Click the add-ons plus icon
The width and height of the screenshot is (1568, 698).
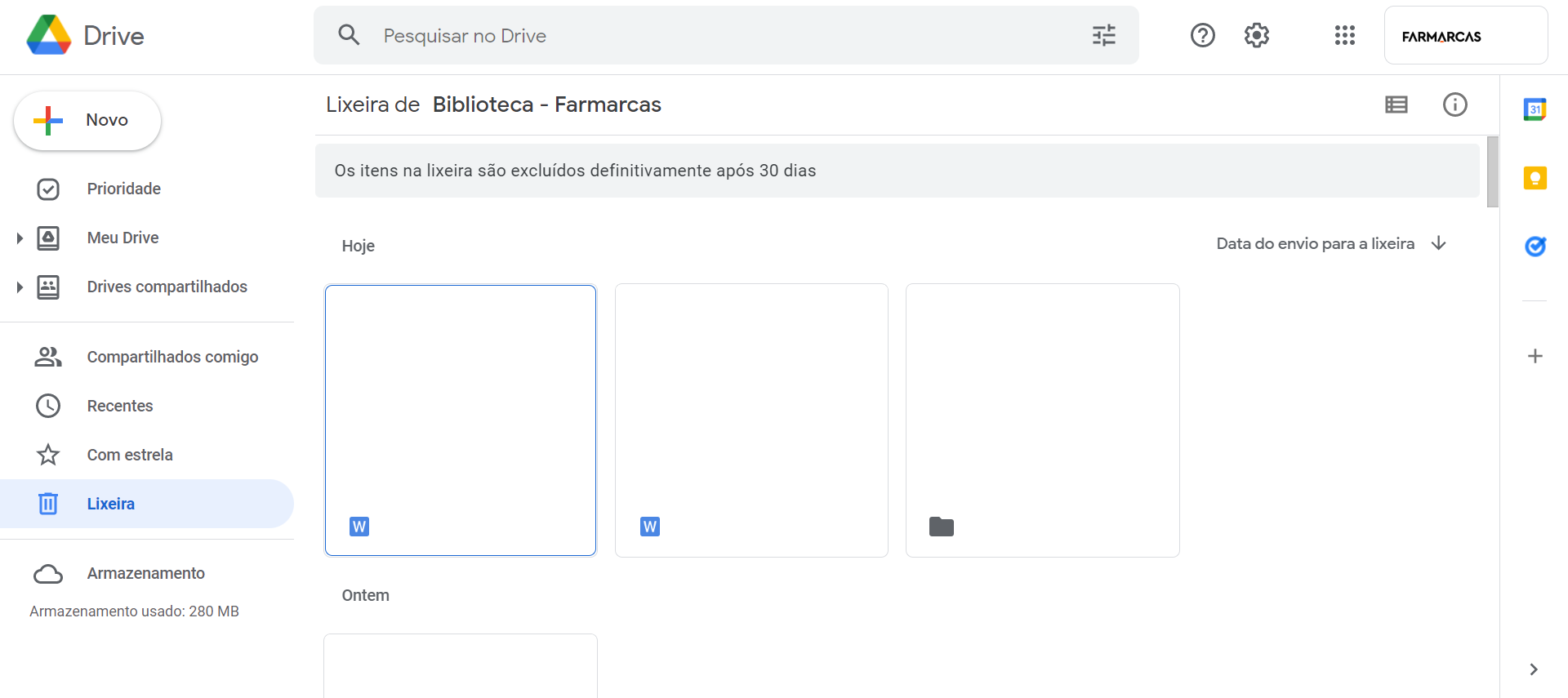click(1535, 356)
